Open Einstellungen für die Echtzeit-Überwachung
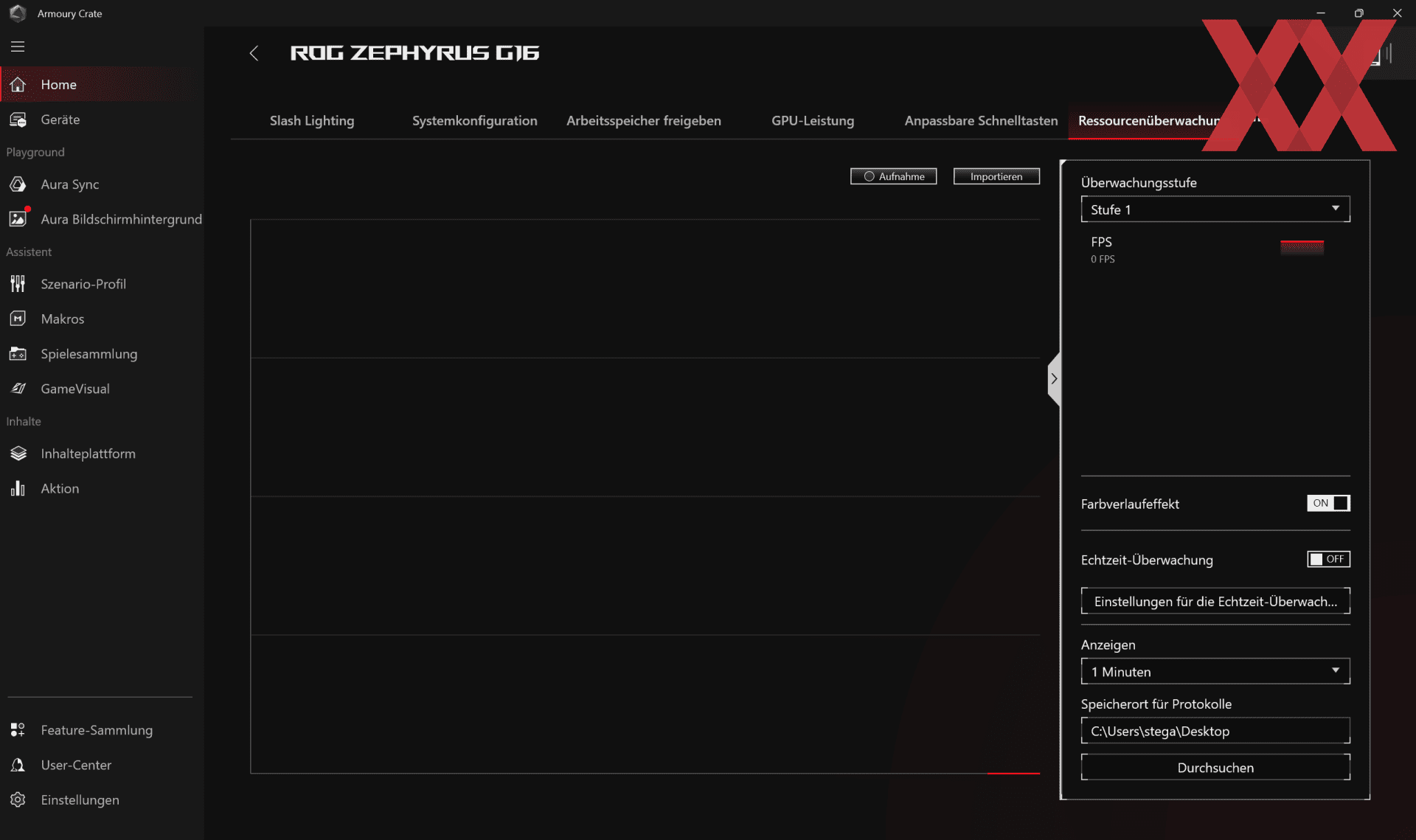This screenshot has width=1416, height=840. point(1215,602)
